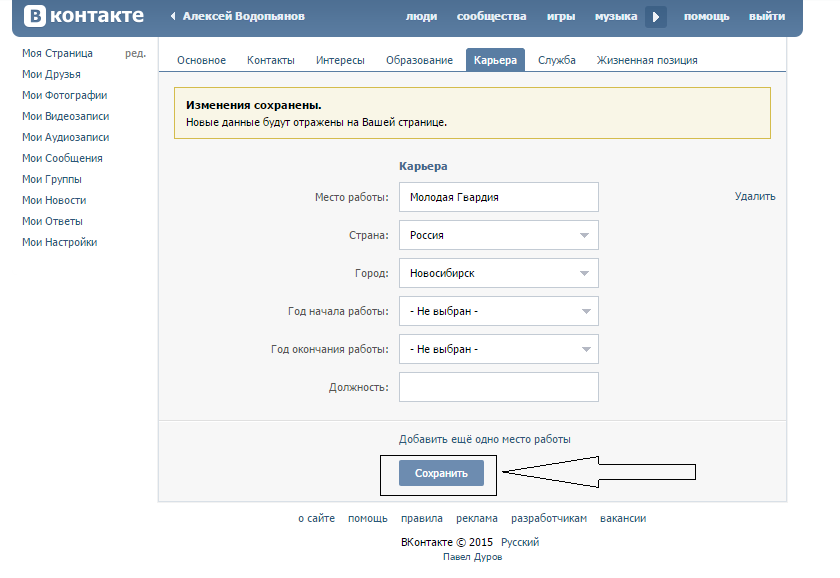This screenshot has width=840, height=578.
Task: Click ред. next to Моя Страница
Action: pyautogui.click(x=136, y=53)
